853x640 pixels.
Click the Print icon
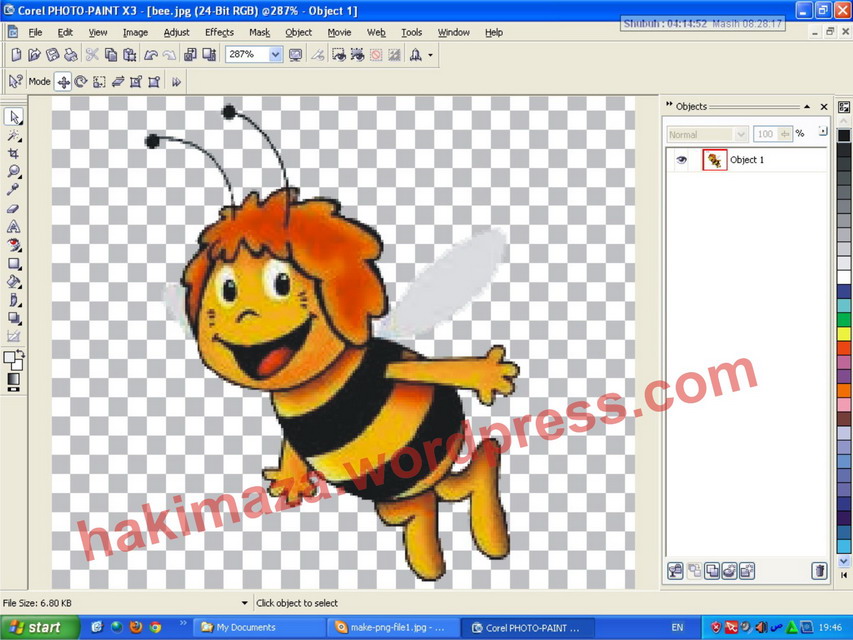pos(71,54)
